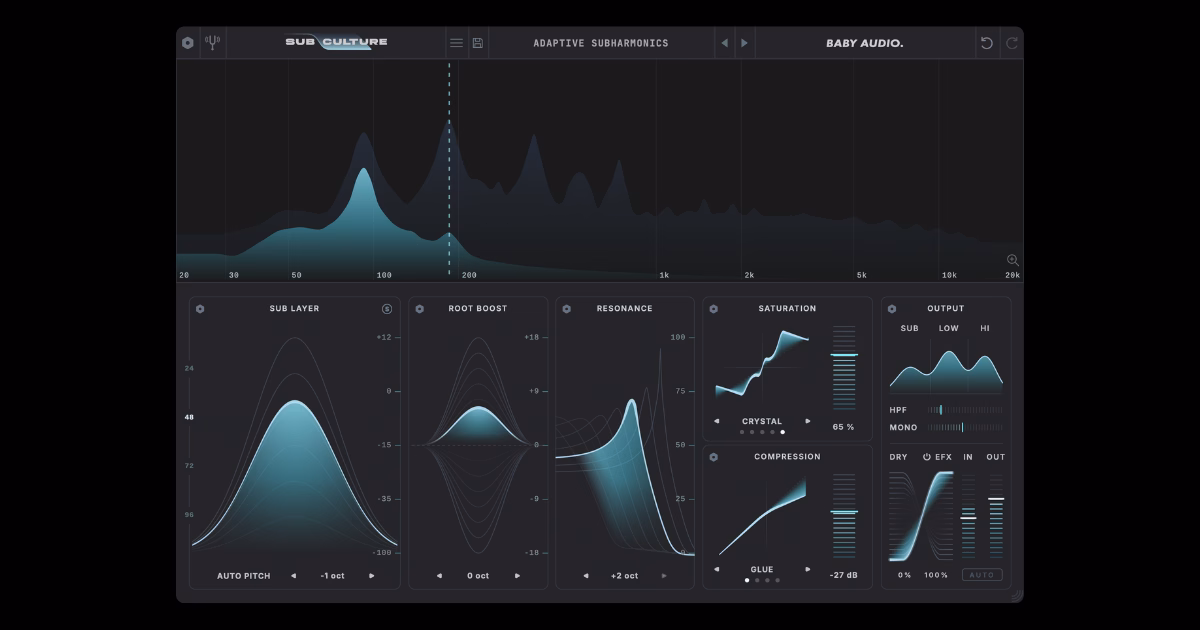This screenshot has height=630, width=1200.
Task: Select next preset with right arrow
Action: 743,43
